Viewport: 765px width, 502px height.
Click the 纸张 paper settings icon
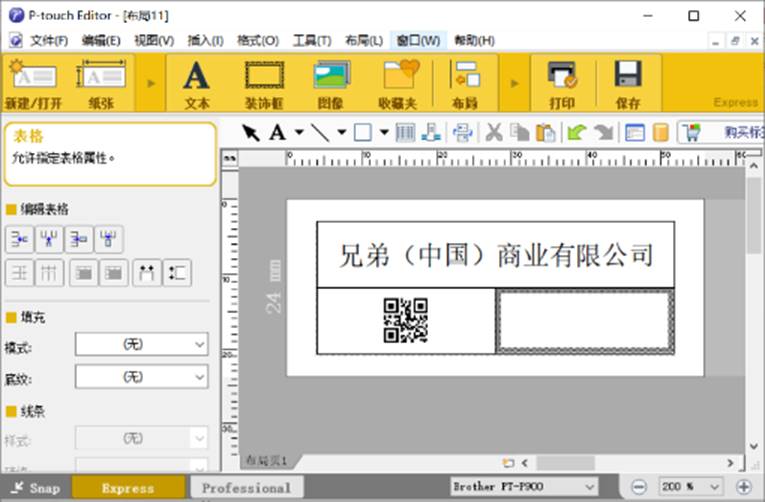point(101,84)
